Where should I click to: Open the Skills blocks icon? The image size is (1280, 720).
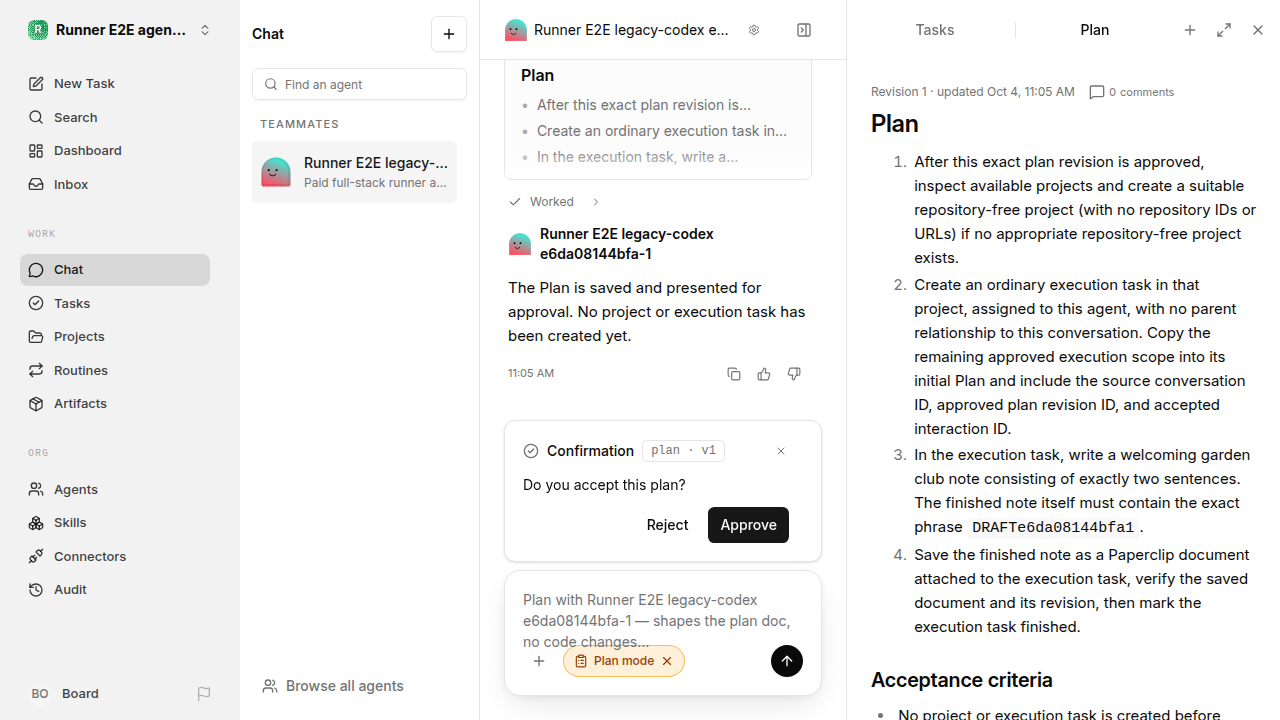(x=36, y=523)
